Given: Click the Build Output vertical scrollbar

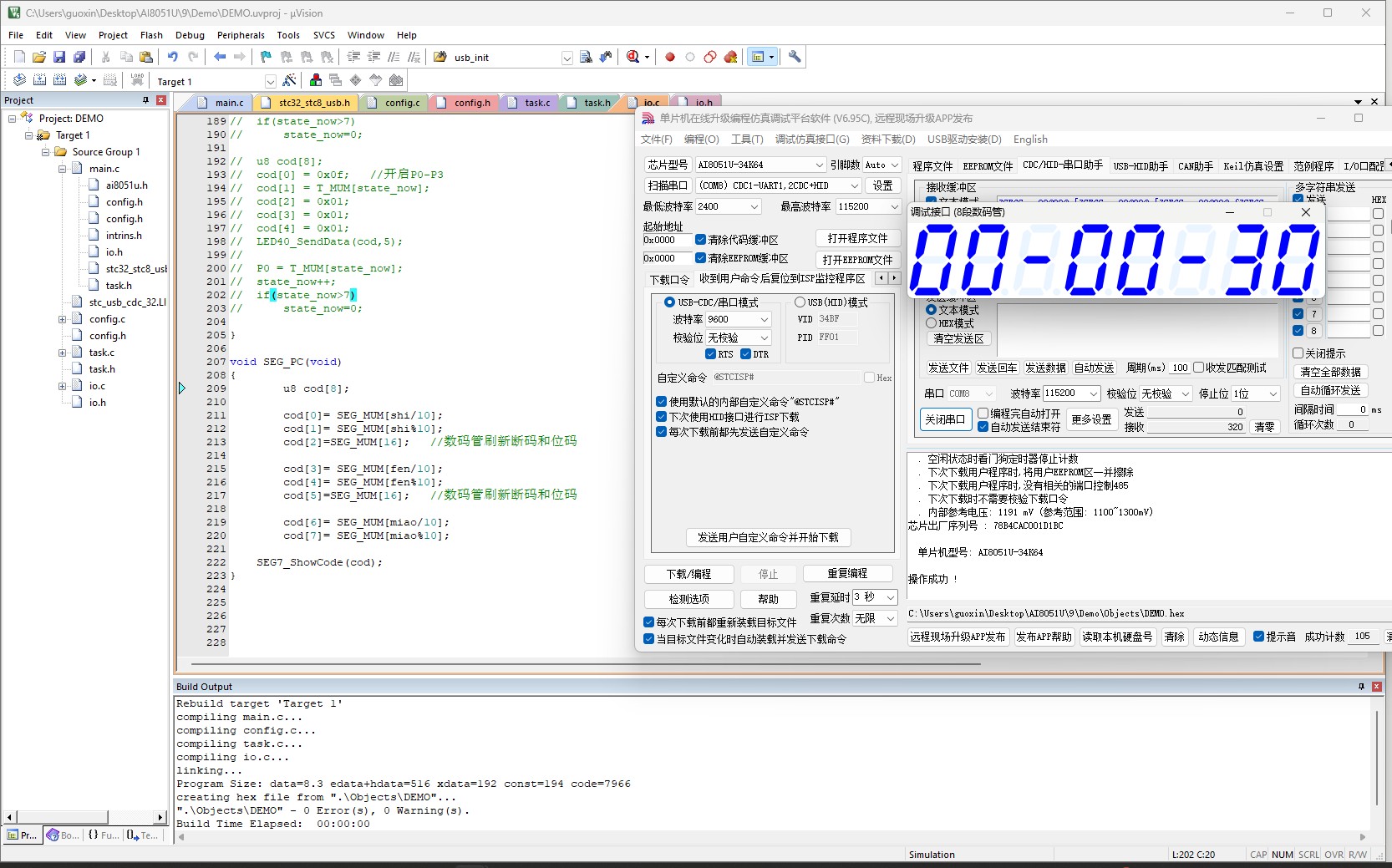Looking at the screenshot, I should (x=1376, y=759).
